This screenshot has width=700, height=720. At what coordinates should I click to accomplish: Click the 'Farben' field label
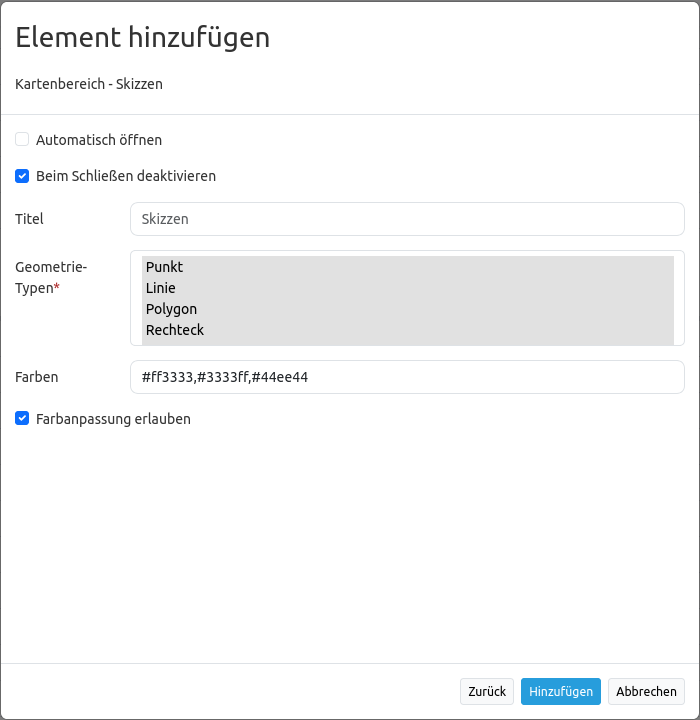pyautogui.click(x=37, y=377)
